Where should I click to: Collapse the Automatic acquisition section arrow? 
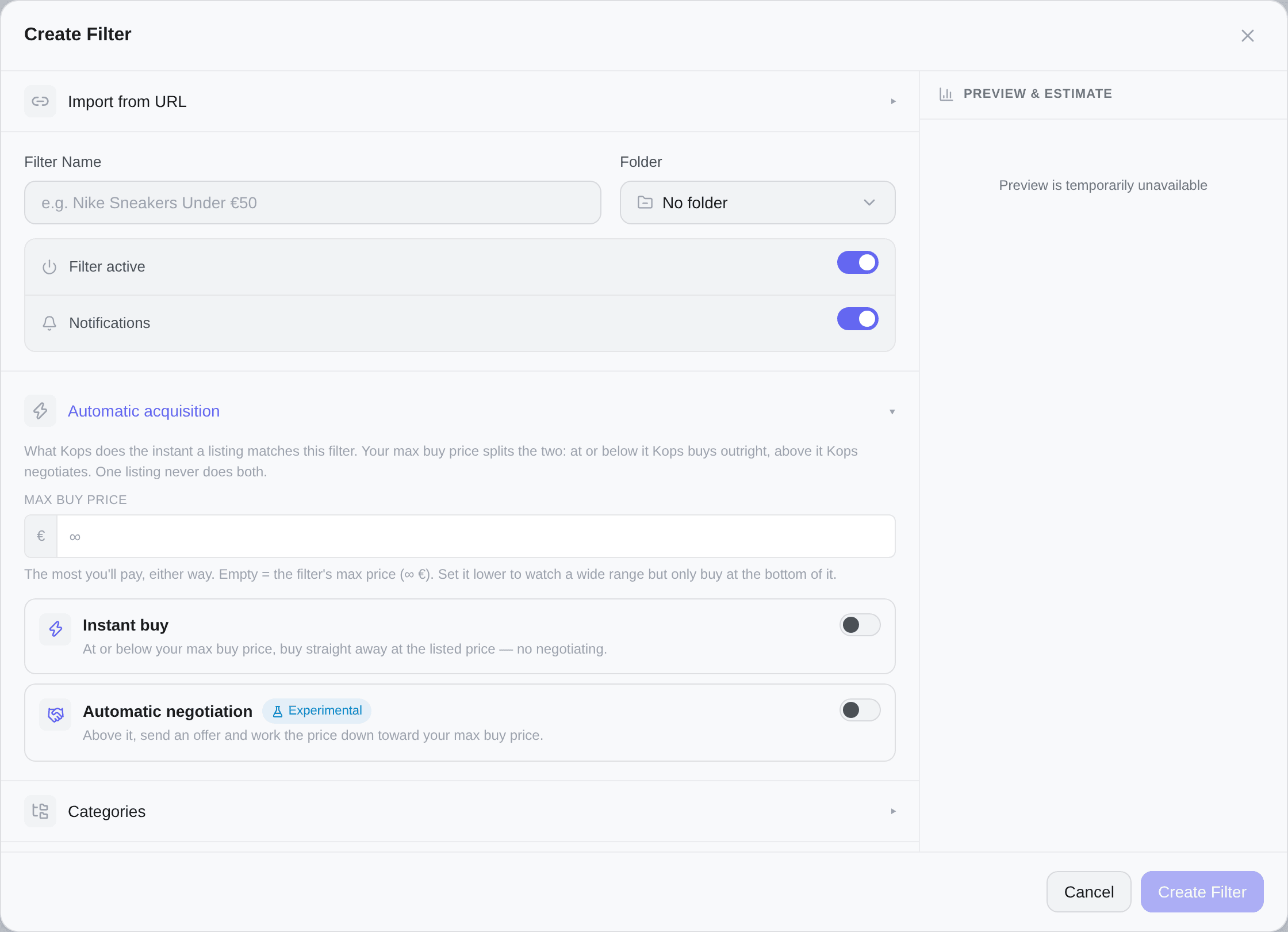(x=892, y=411)
